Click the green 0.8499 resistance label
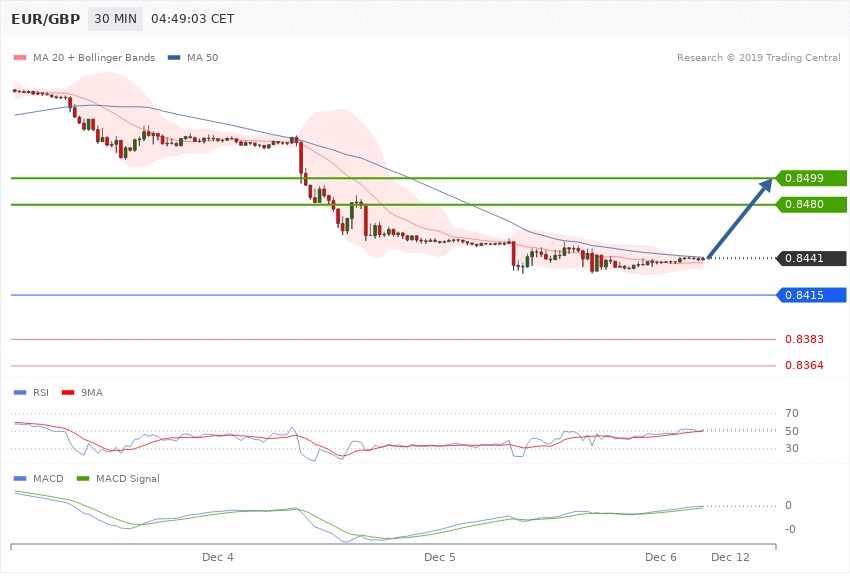 click(x=812, y=178)
